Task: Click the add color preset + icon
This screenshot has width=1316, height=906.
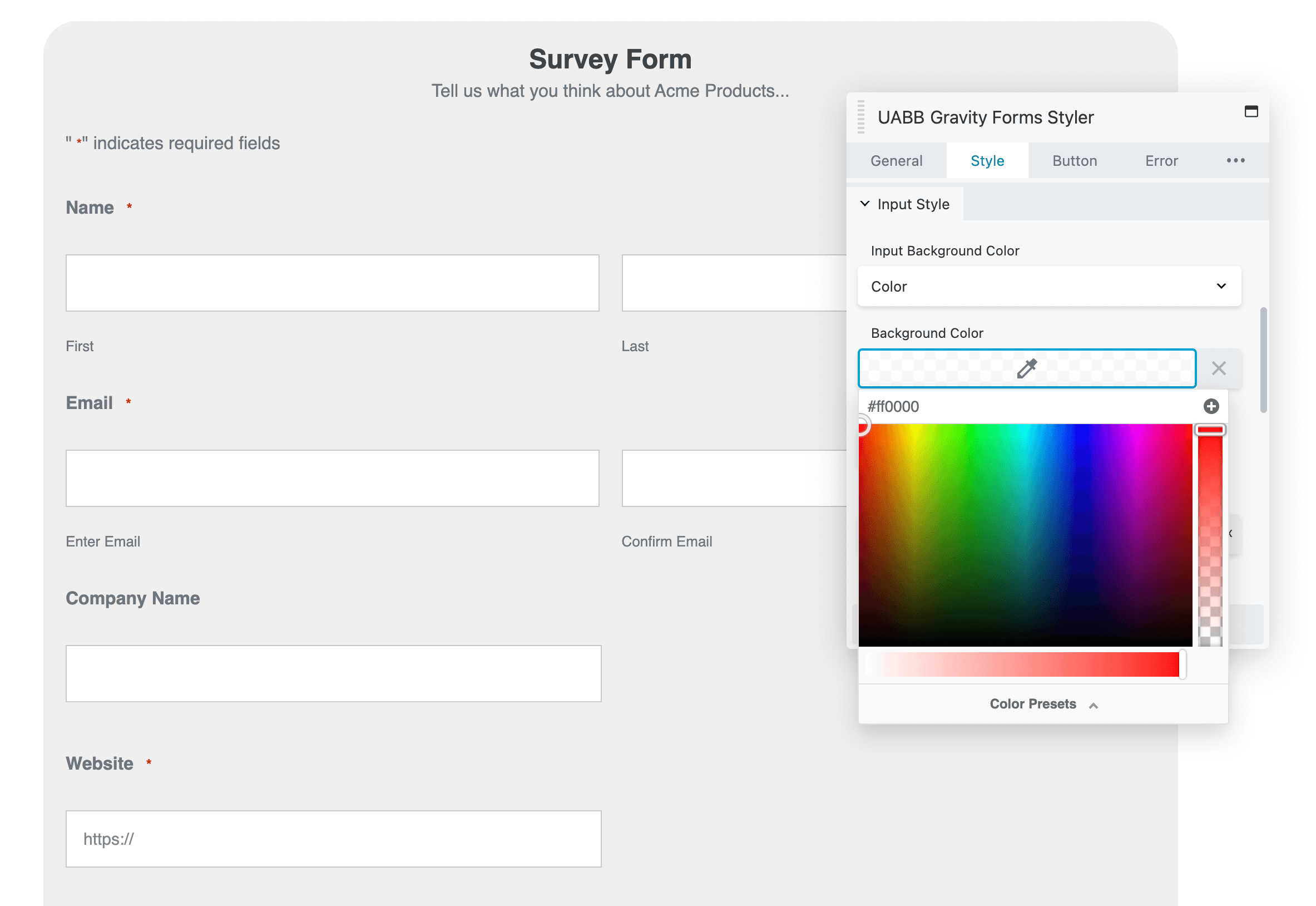Action: click(x=1211, y=406)
